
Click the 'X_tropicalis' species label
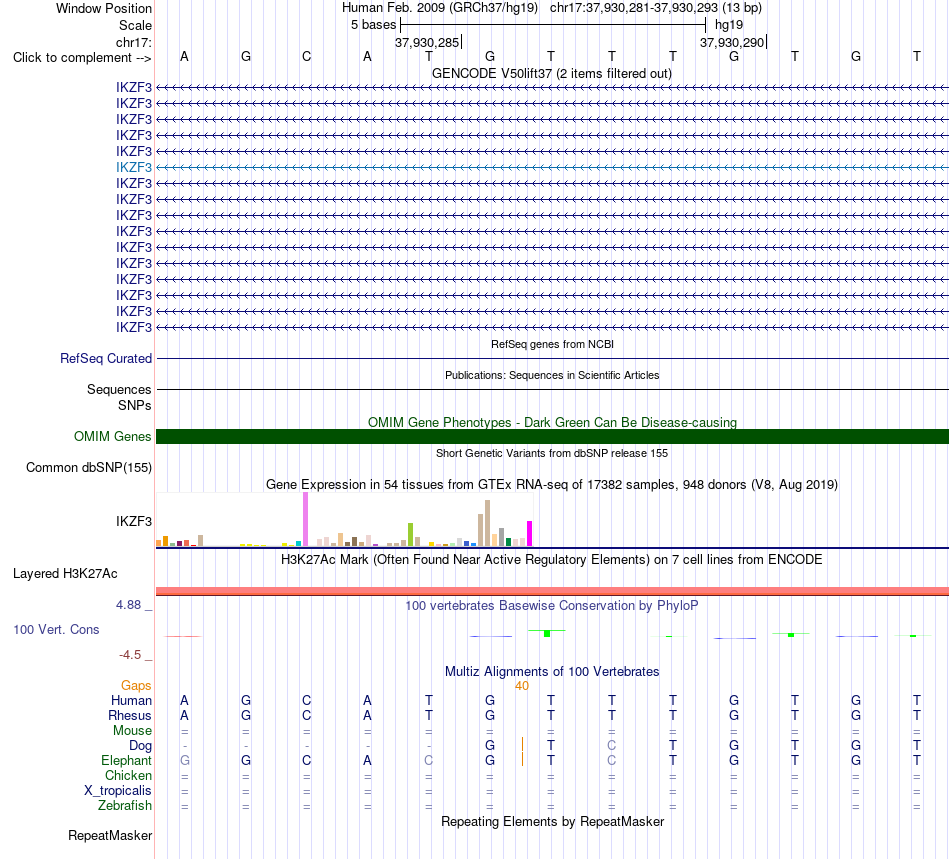pos(118,791)
